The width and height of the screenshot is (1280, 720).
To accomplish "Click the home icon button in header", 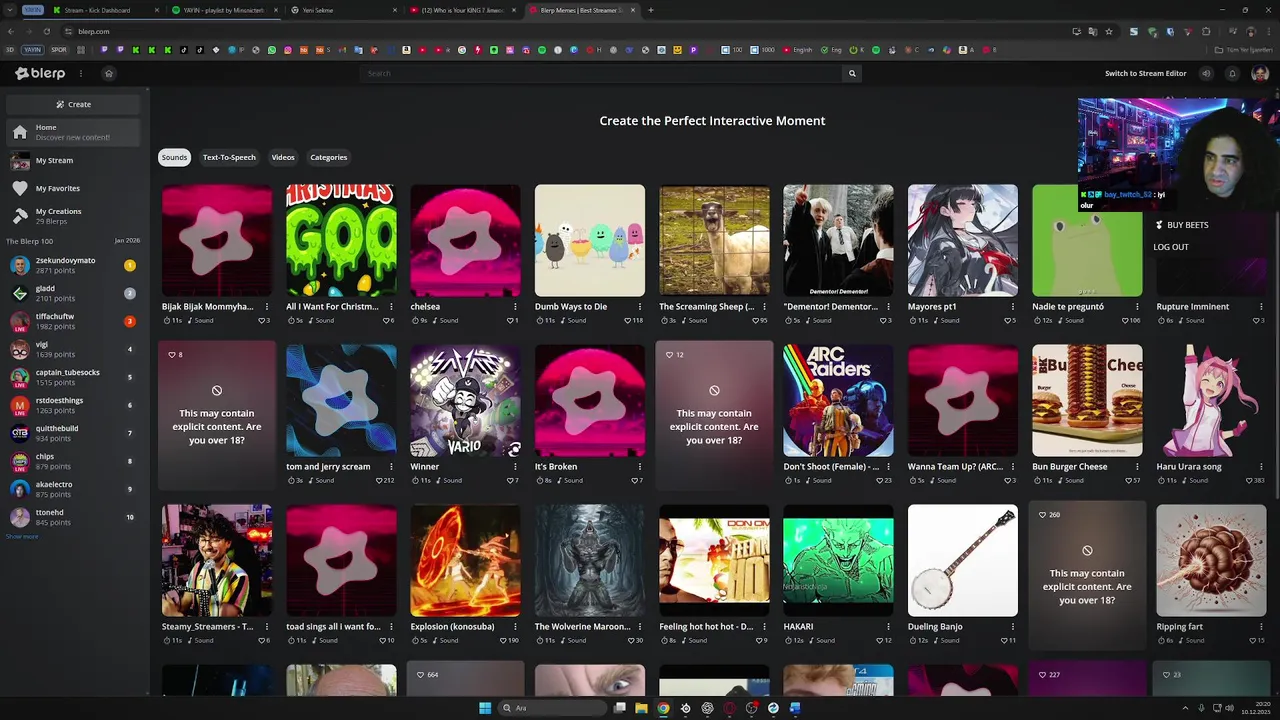I will (x=109, y=73).
